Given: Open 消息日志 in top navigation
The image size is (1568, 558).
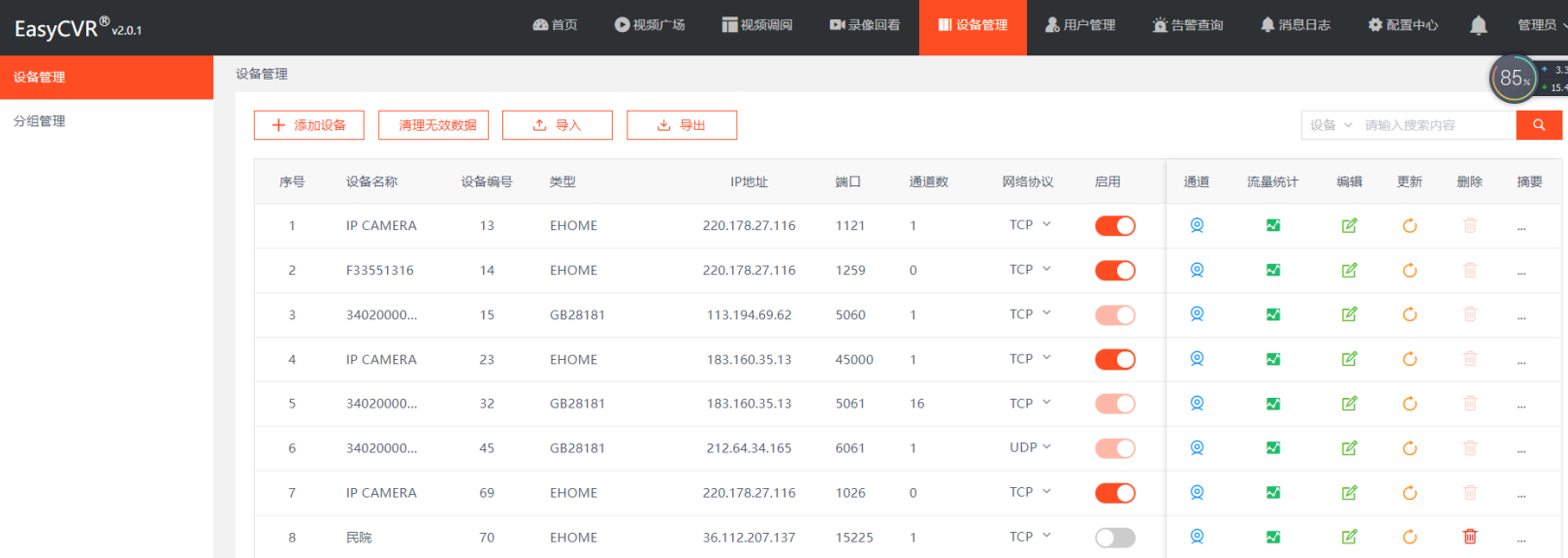Looking at the screenshot, I should pyautogui.click(x=1296, y=25).
